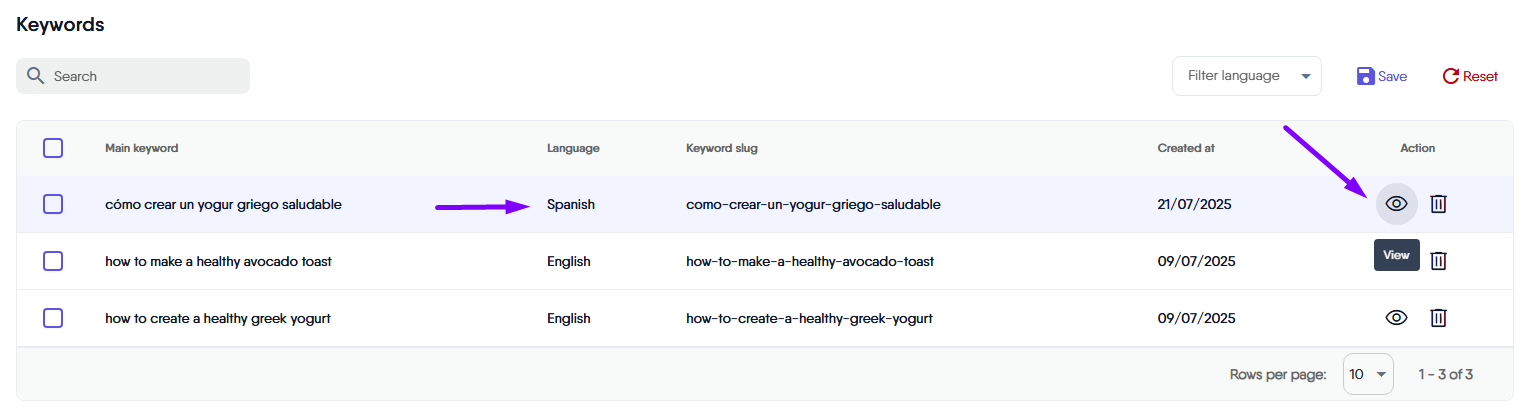Image resolution: width=1527 pixels, height=416 pixels.
Task: Open the Filter language dropdown
Action: (1246, 76)
